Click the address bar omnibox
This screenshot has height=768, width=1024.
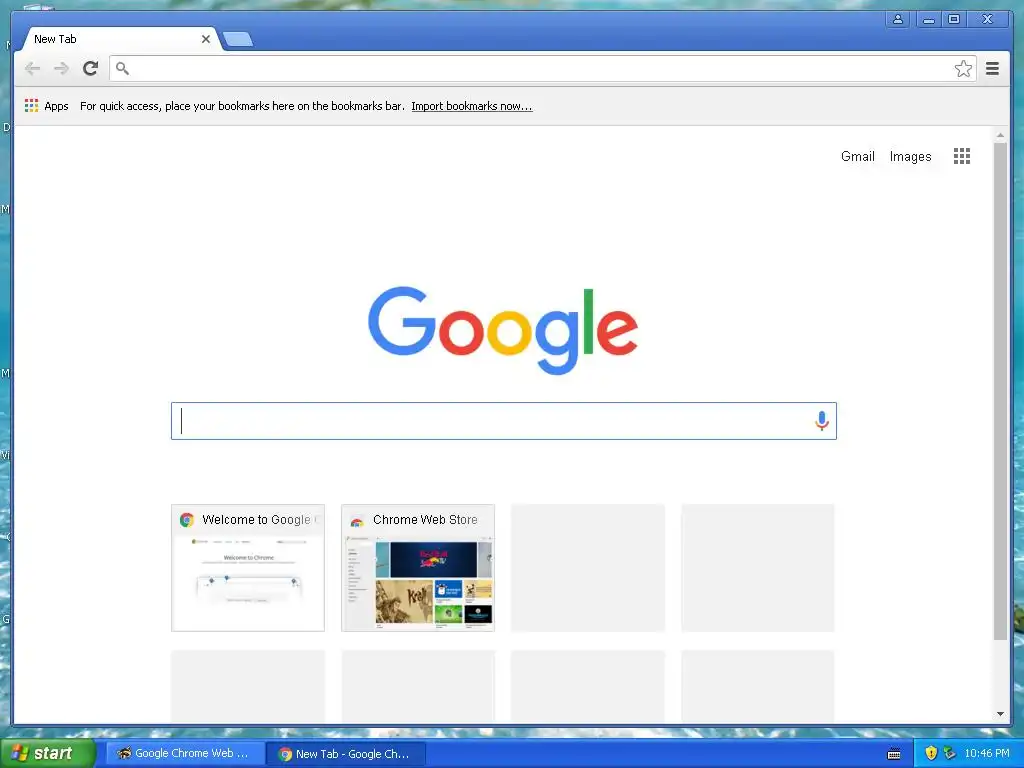(542, 69)
